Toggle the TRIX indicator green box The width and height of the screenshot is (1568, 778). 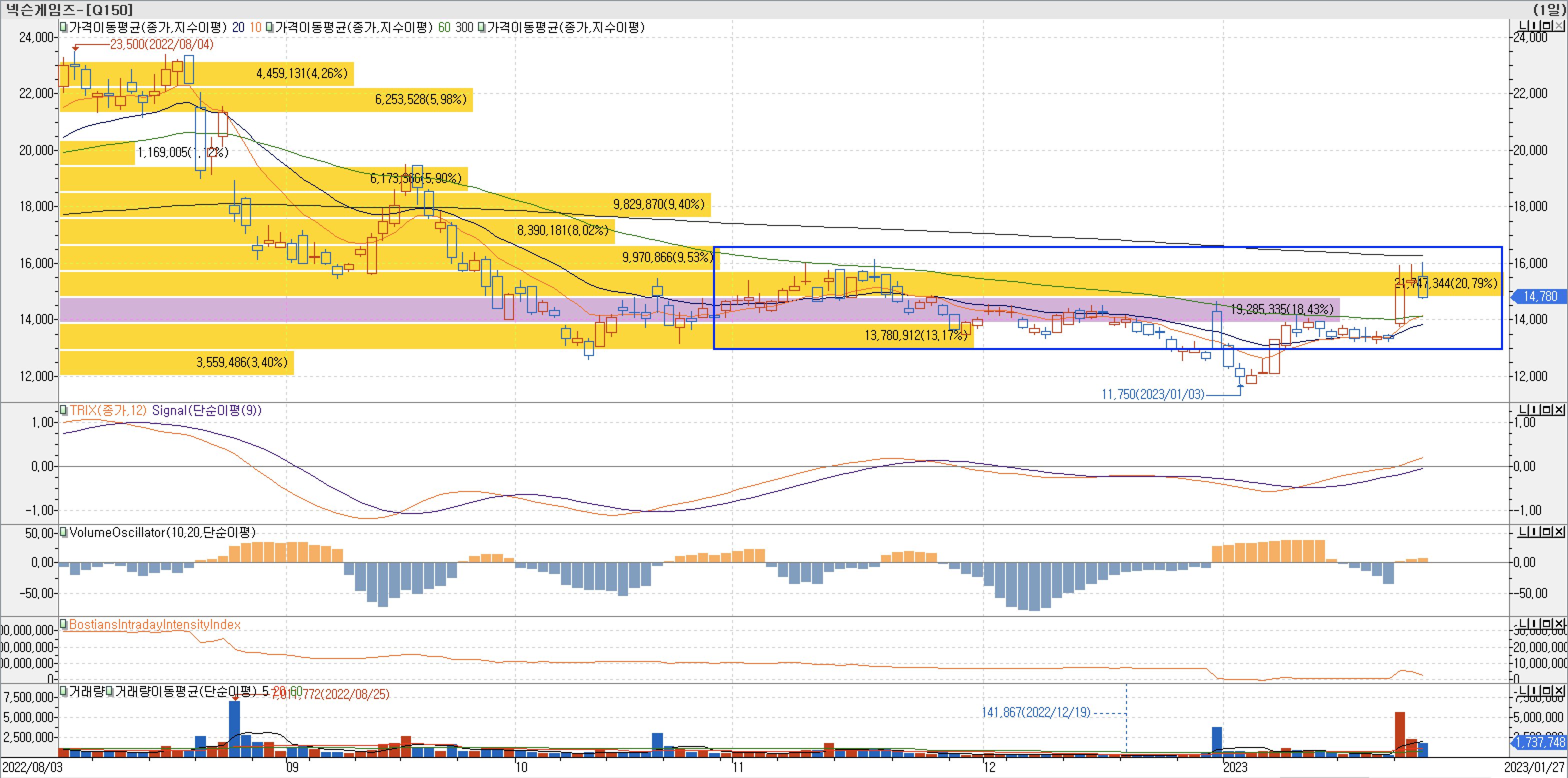pyautogui.click(x=63, y=409)
